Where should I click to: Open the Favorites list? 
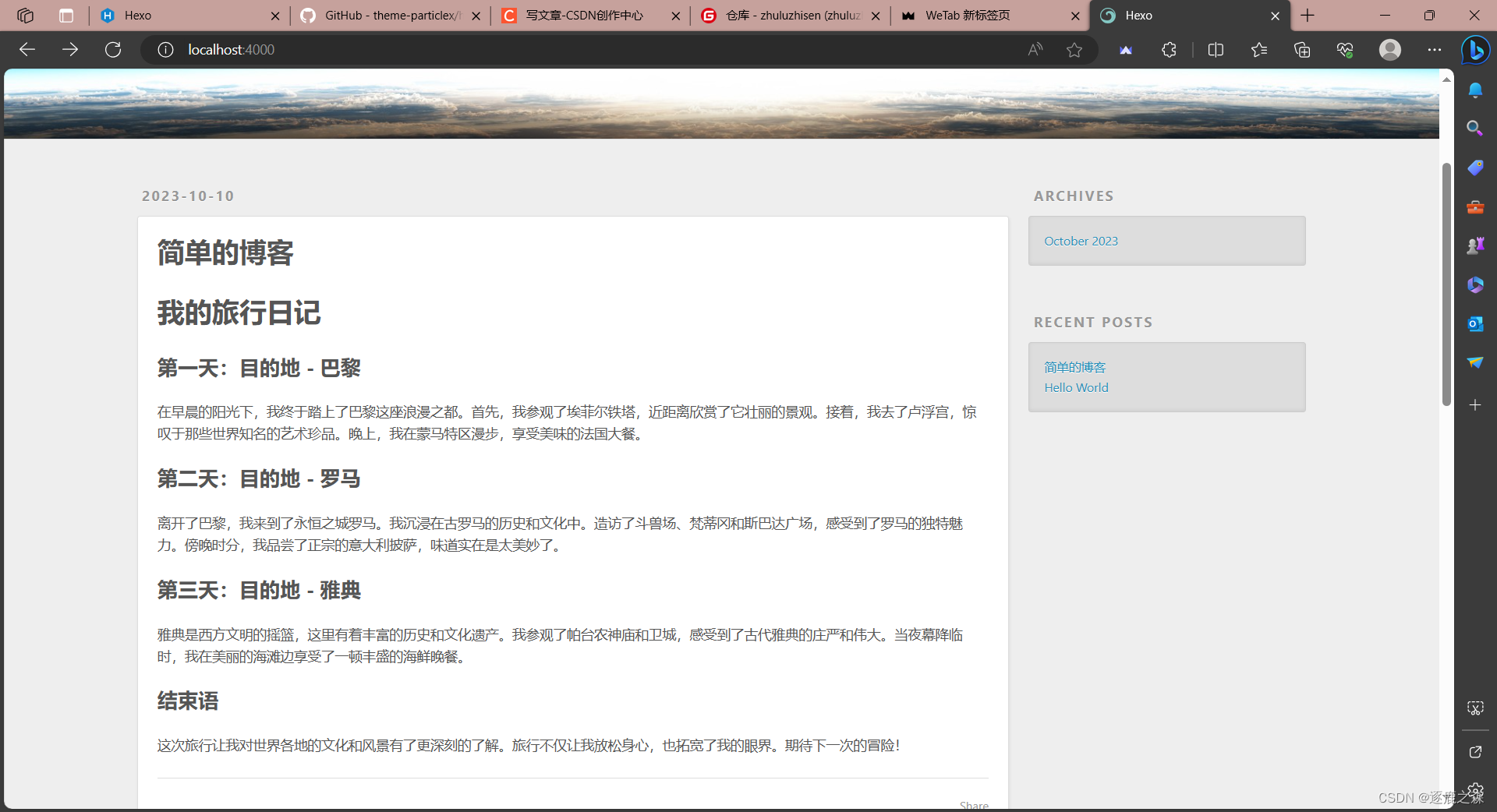tap(1259, 50)
